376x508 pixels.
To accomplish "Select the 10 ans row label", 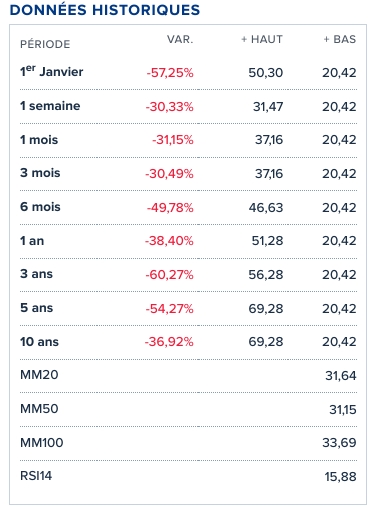I will pos(39,342).
